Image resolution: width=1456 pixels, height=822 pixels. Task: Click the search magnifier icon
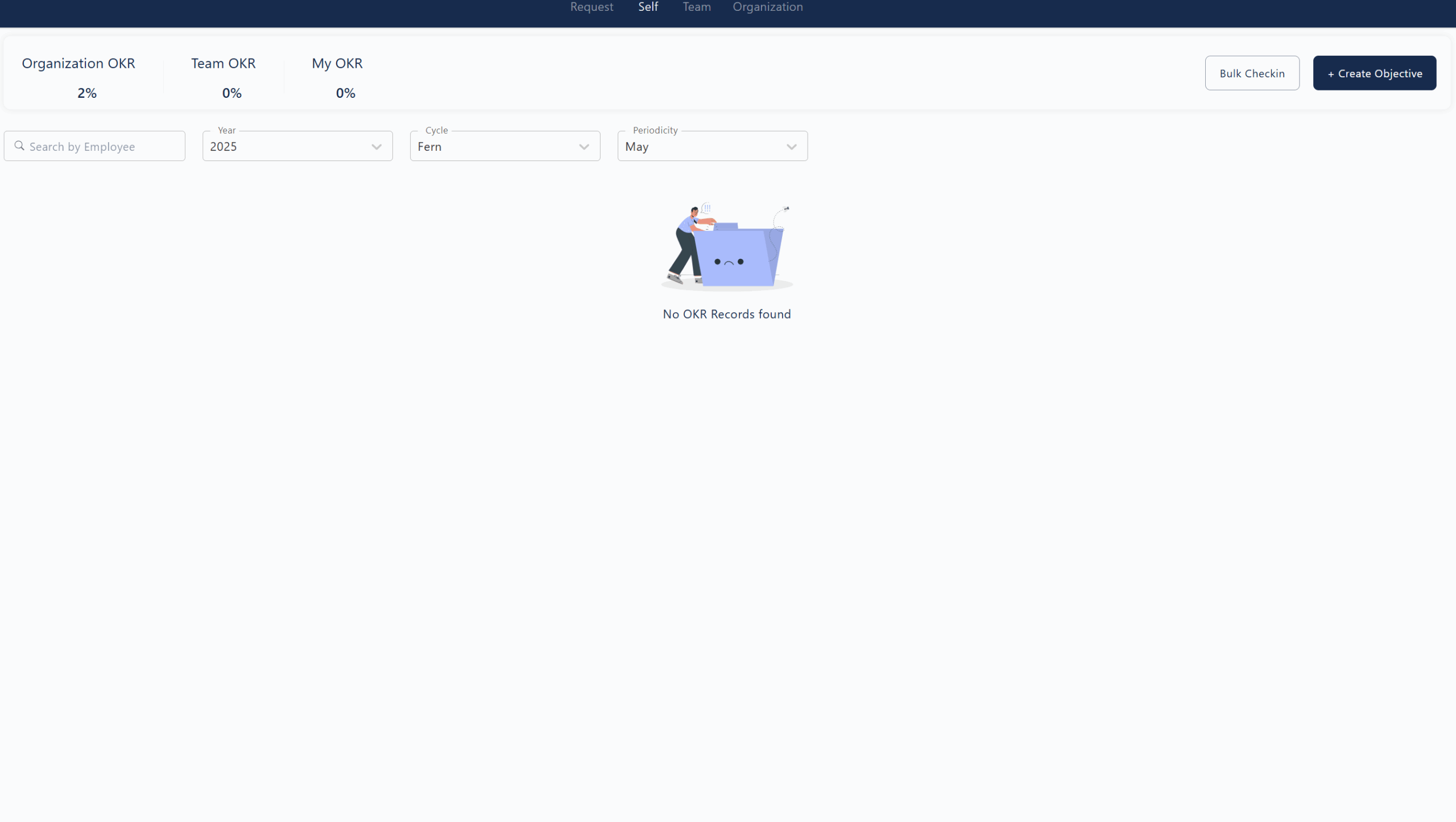pyautogui.click(x=19, y=146)
